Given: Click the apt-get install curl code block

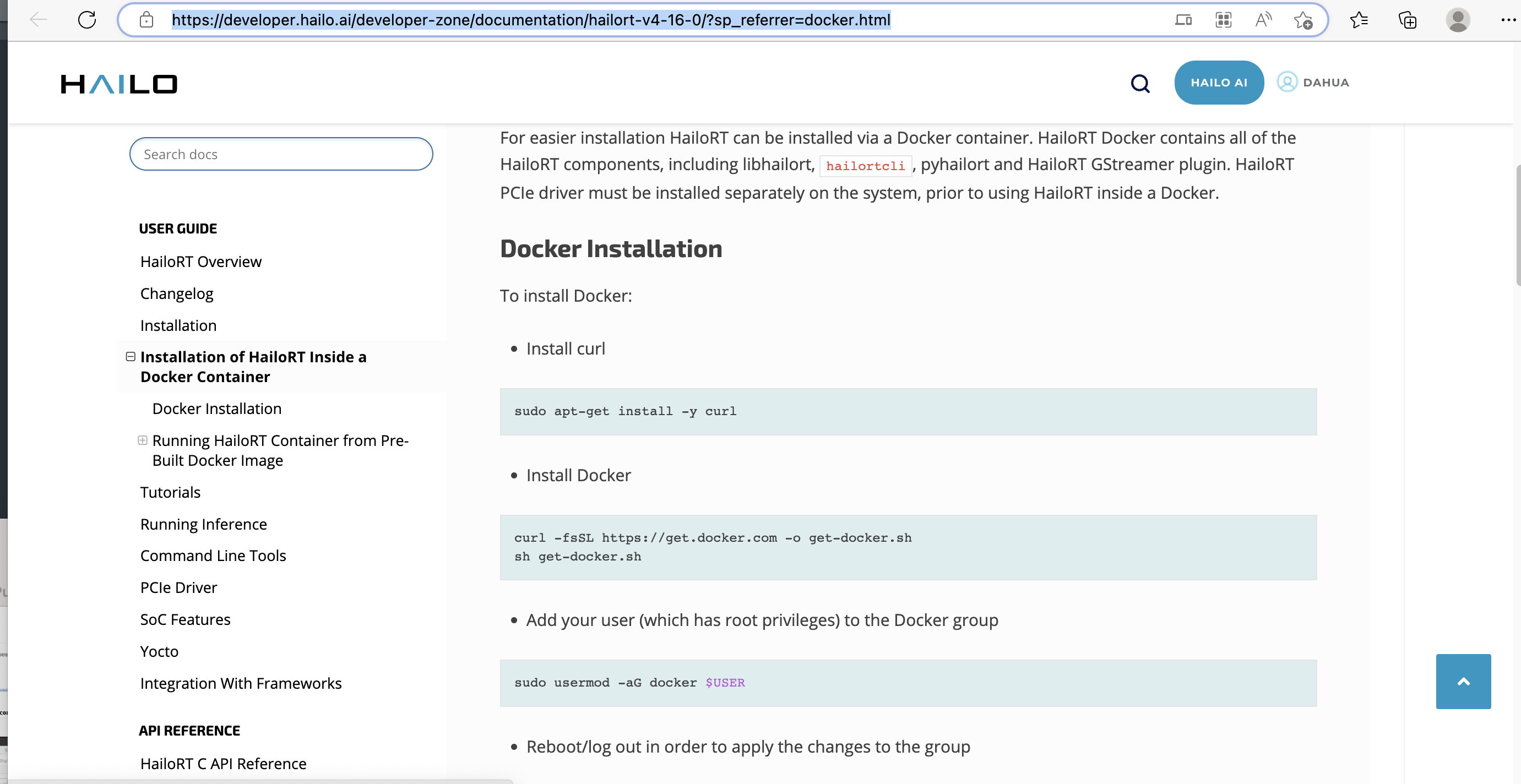Looking at the screenshot, I should pyautogui.click(x=908, y=411).
